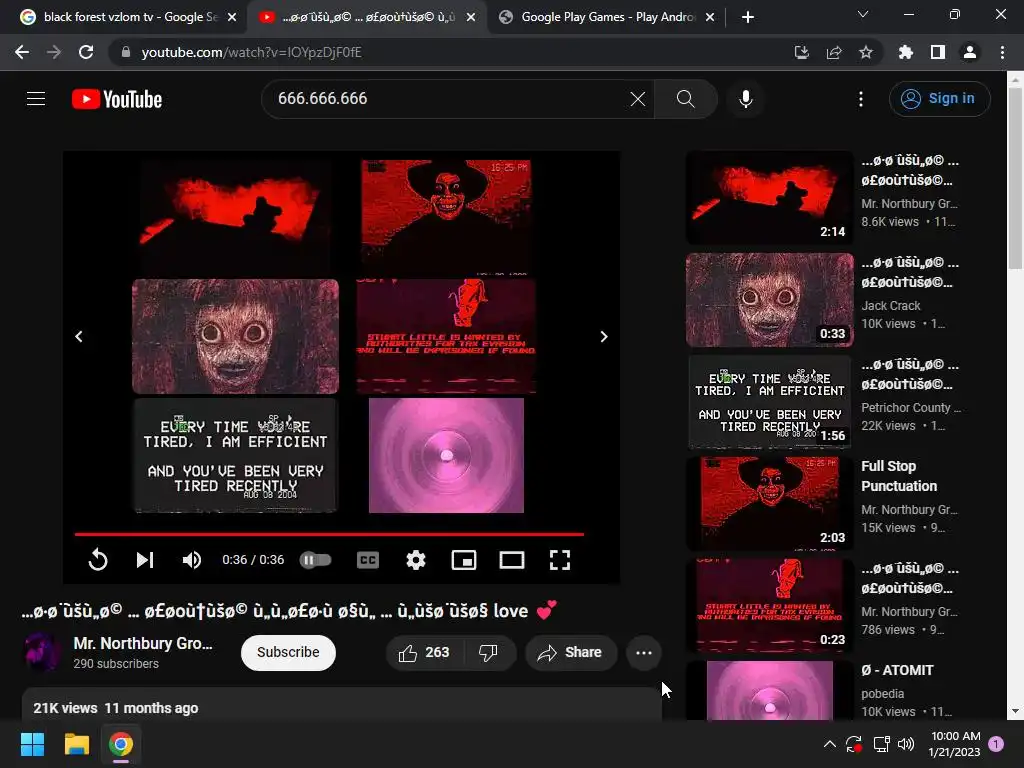Open Chrome profile icon
1024x768 pixels.
pyautogui.click(x=970, y=52)
